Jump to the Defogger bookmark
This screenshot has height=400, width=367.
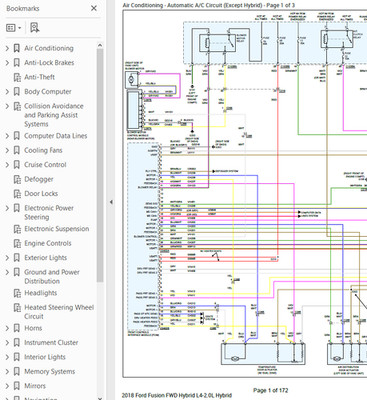pyautogui.click(x=39, y=179)
